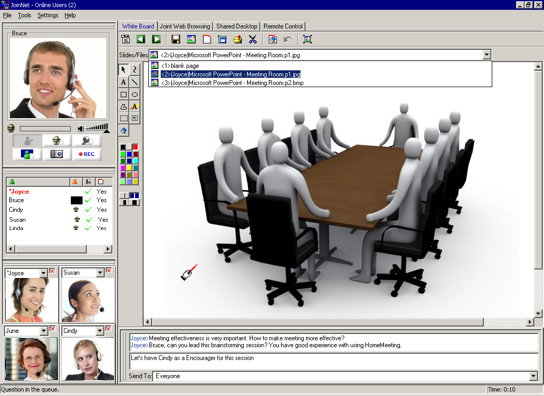Select the rectangle drawing tool

124,94
